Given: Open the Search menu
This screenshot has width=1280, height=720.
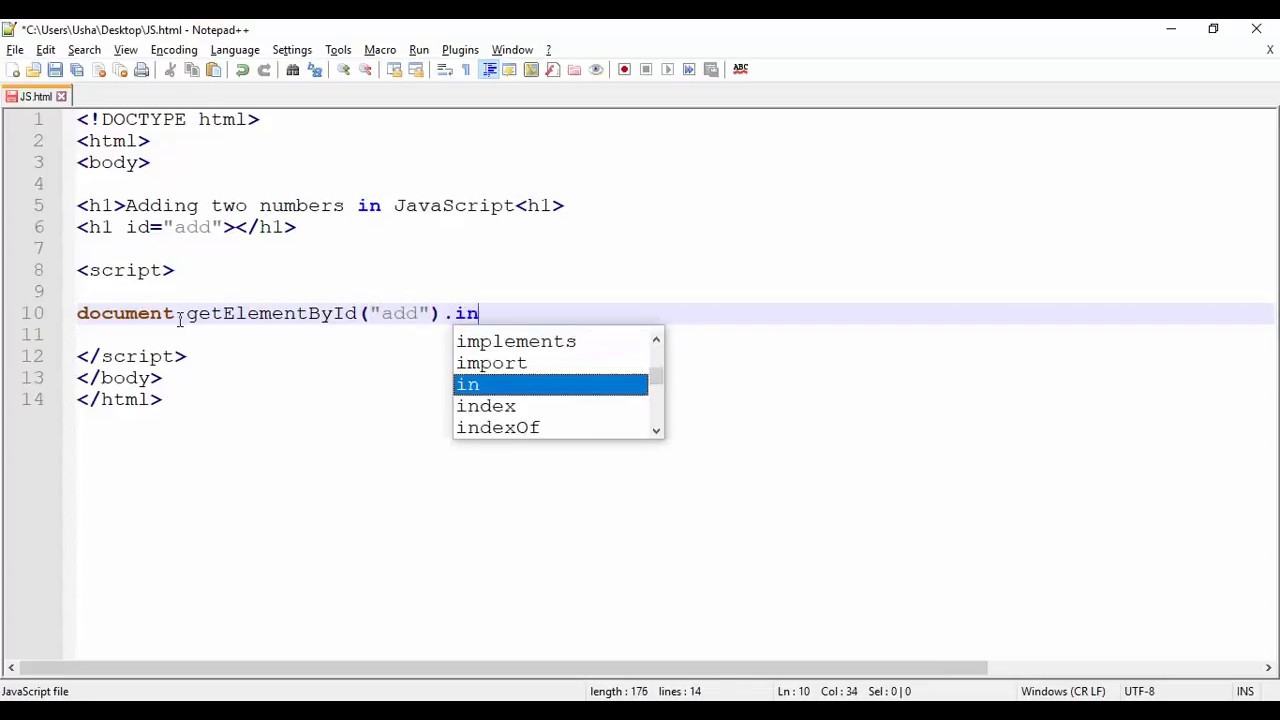Looking at the screenshot, I should [84, 50].
